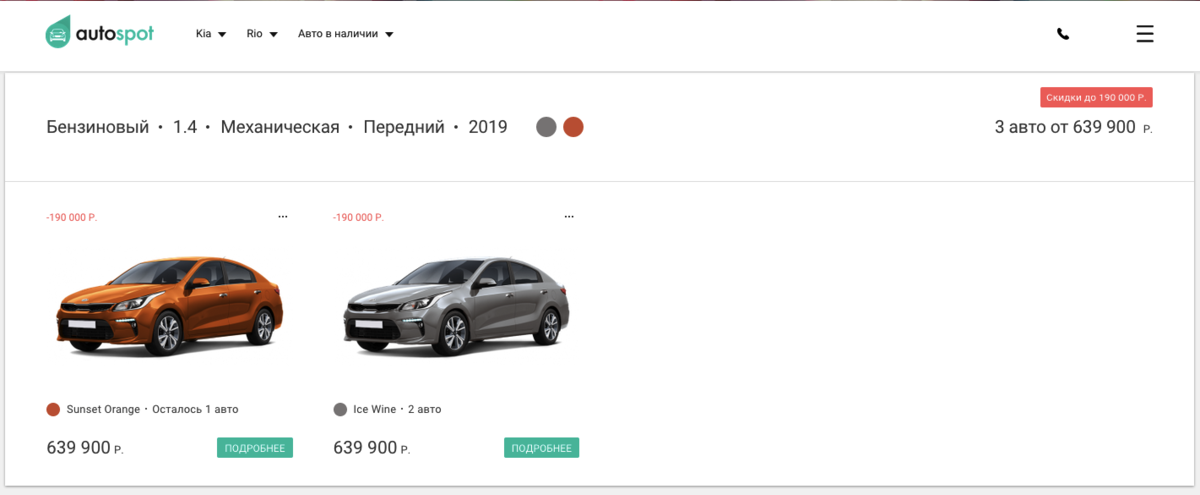The image size is (1200, 495).
Task: Click the 2 авто count text
Action: pyautogui.click(x=424, y=409)
